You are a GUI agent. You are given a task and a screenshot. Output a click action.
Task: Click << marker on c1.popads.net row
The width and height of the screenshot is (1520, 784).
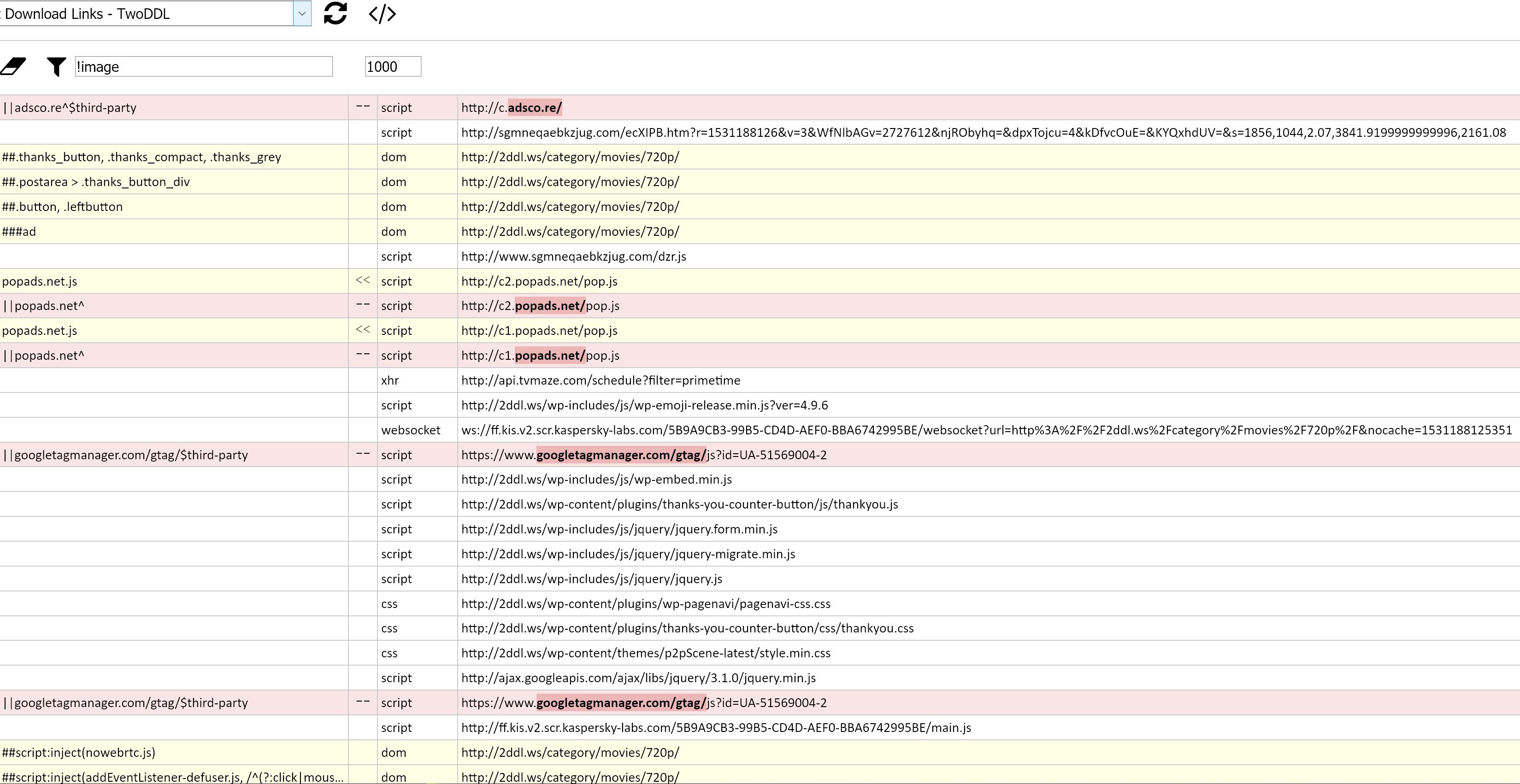point(363,330)
